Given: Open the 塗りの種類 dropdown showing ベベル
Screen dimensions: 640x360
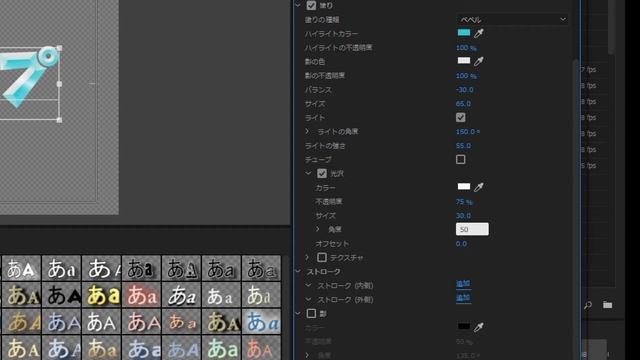Looking at the screenshot, I should click(512, 19).
